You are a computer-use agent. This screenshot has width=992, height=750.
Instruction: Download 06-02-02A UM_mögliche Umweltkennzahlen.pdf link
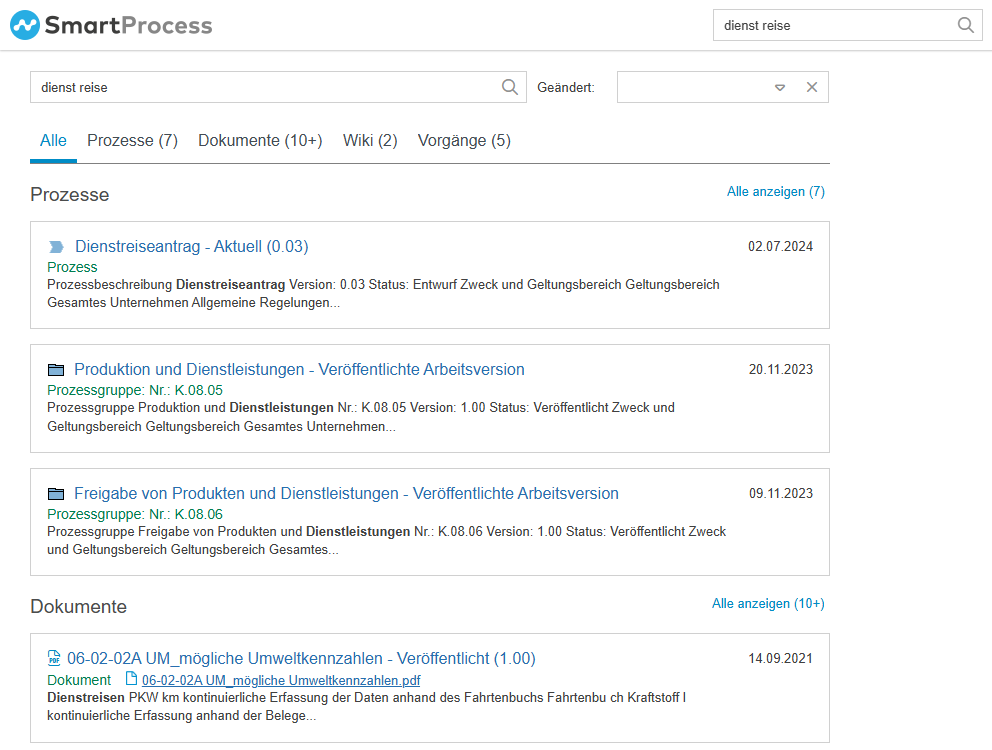(281, 680)
